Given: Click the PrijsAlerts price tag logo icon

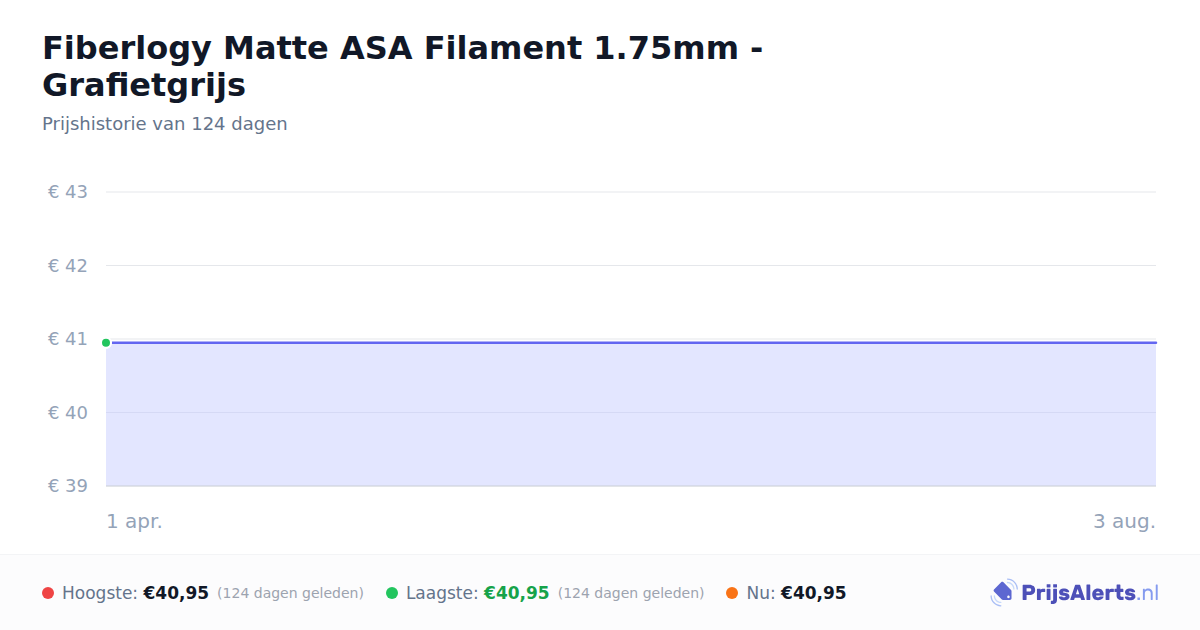Looking at the screenshot, I should point(1003,593).
